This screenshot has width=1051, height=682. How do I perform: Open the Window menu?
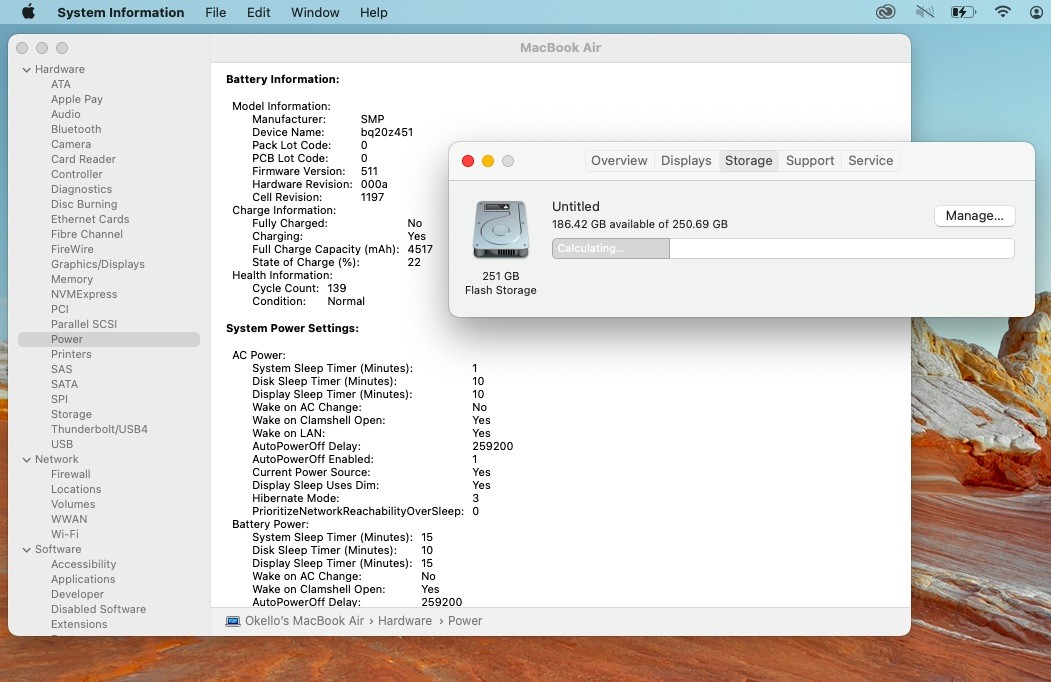[314, 12]
